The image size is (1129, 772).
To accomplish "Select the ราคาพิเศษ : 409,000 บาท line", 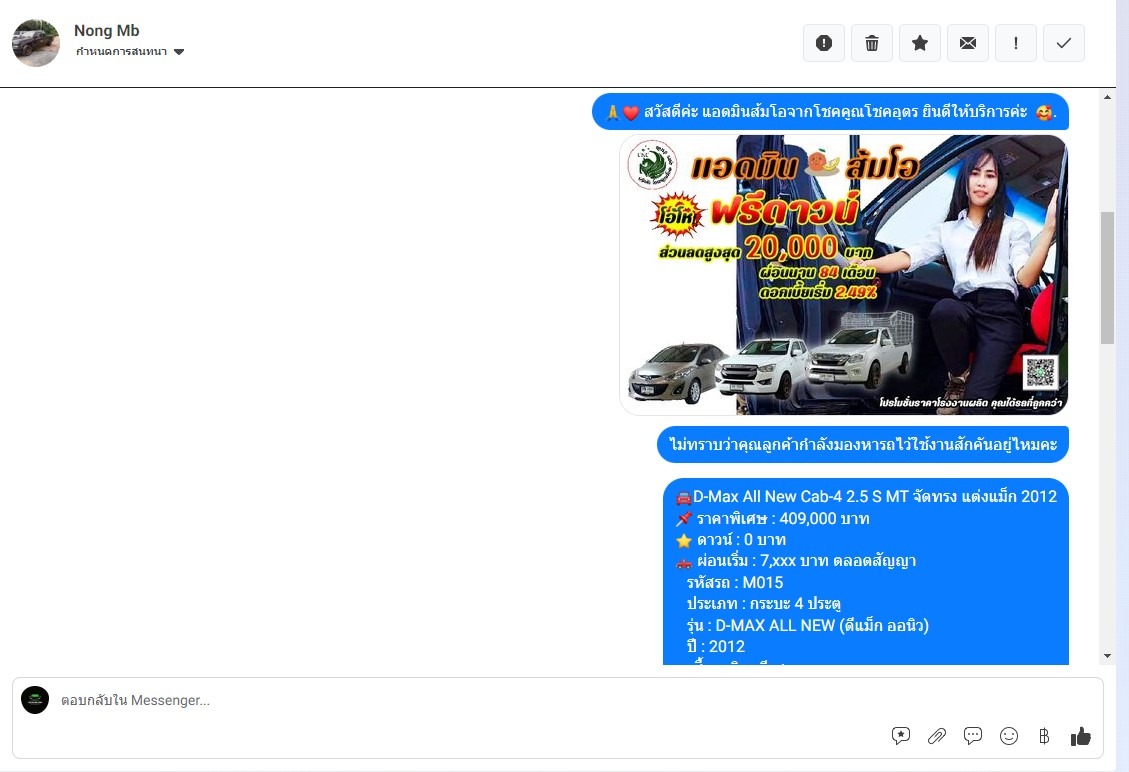I will [773, 519].
